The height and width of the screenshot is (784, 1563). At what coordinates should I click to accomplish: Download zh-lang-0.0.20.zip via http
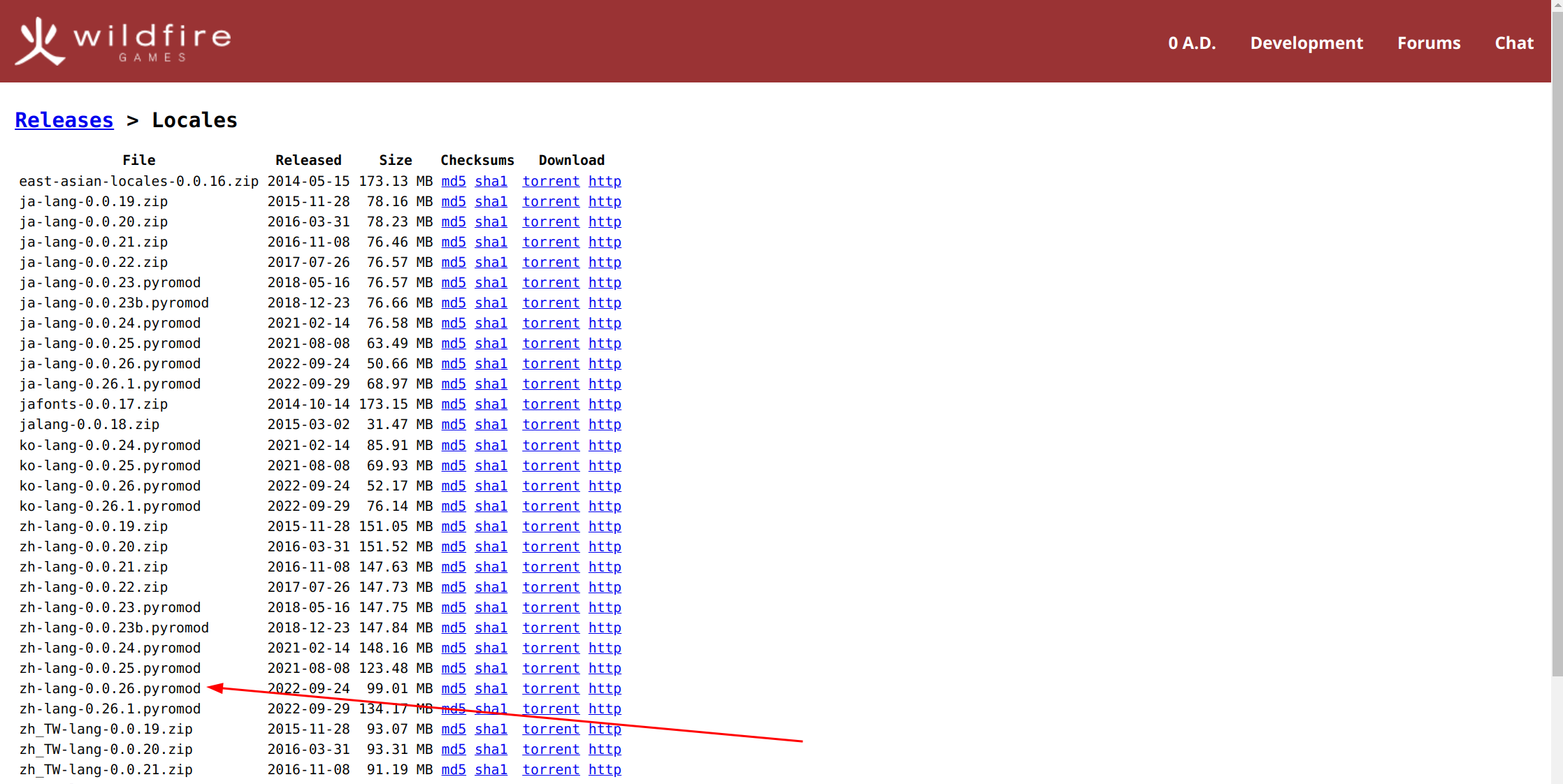click(x=605, y=546)
